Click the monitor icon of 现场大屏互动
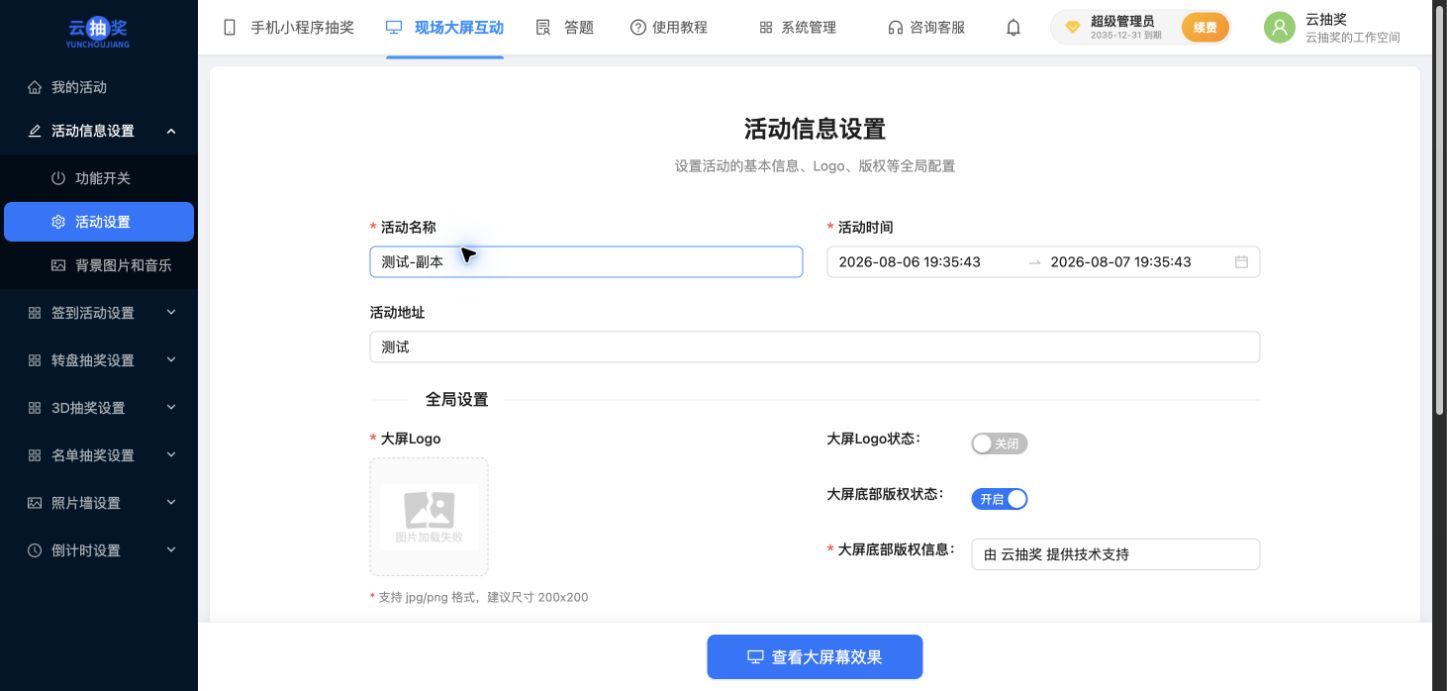Screen dimensions: 1447x691 394,28
